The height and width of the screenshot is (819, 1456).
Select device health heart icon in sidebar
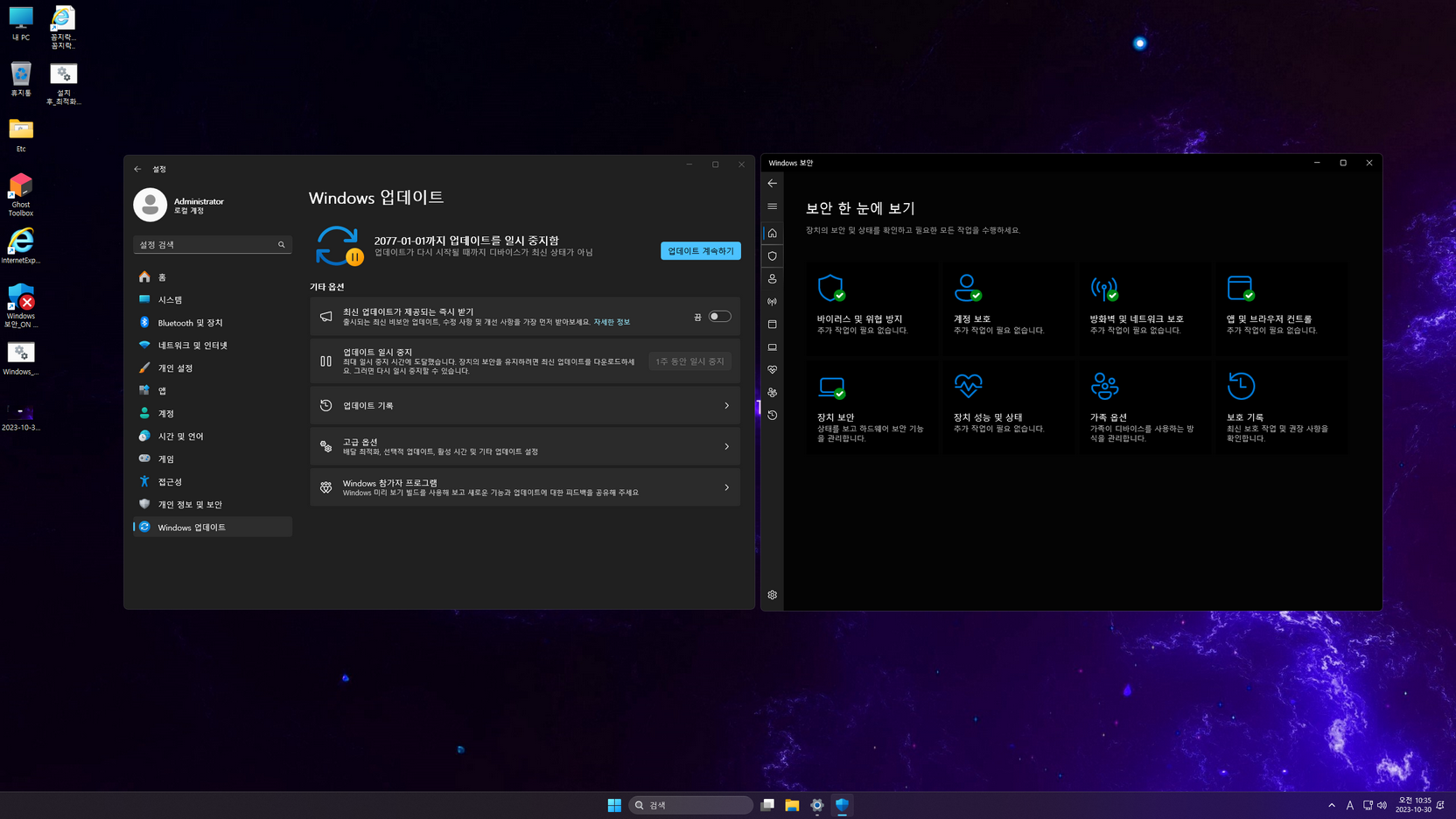(773, 369)
